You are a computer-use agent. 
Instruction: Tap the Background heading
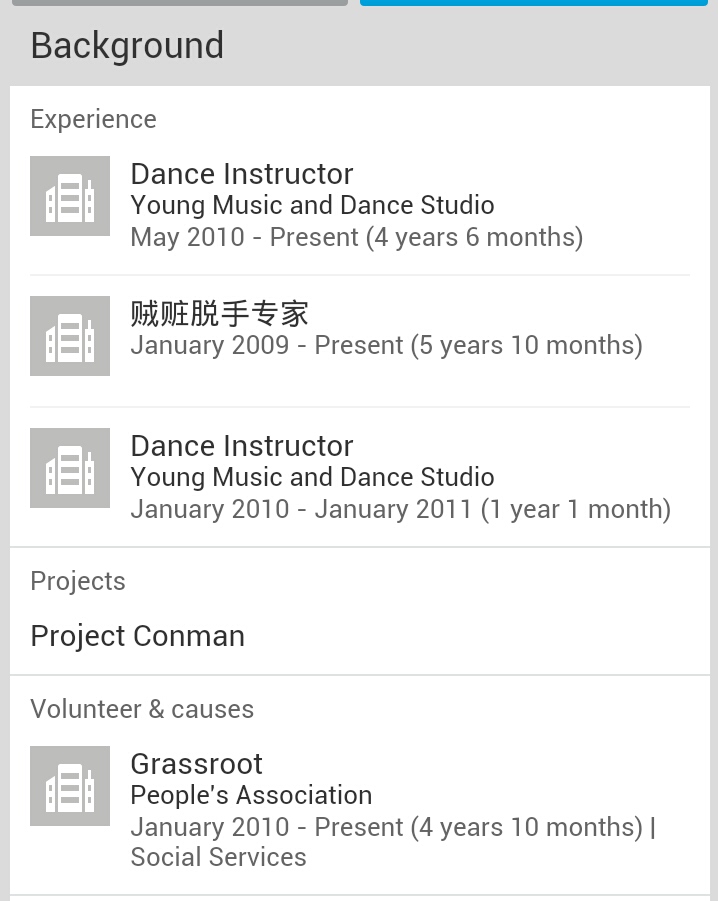click(127, 46)
